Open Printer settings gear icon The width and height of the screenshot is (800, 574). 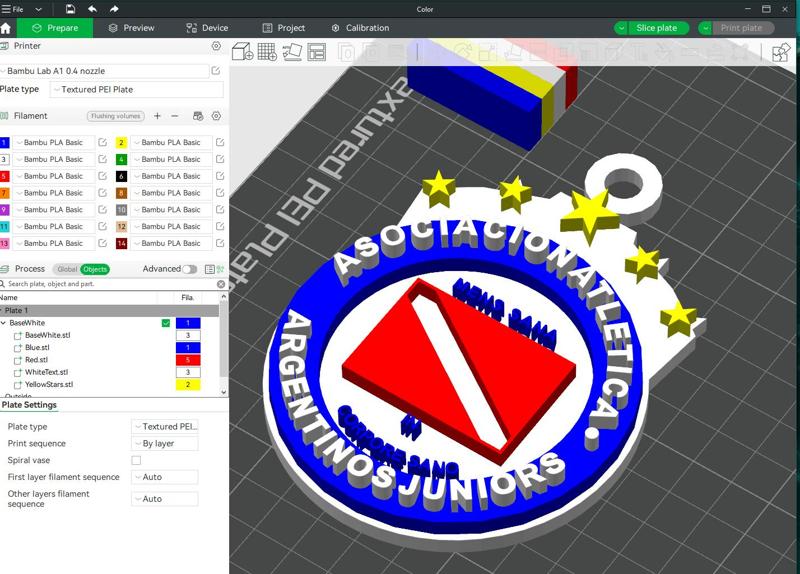pyautogui.click(x=216, y=46)
